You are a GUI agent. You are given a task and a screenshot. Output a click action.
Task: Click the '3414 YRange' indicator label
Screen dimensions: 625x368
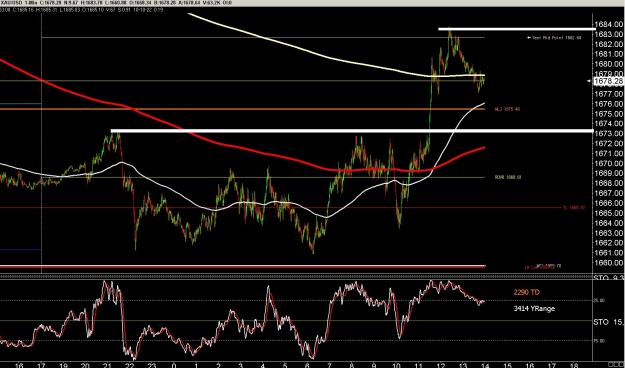pos(534,309)
